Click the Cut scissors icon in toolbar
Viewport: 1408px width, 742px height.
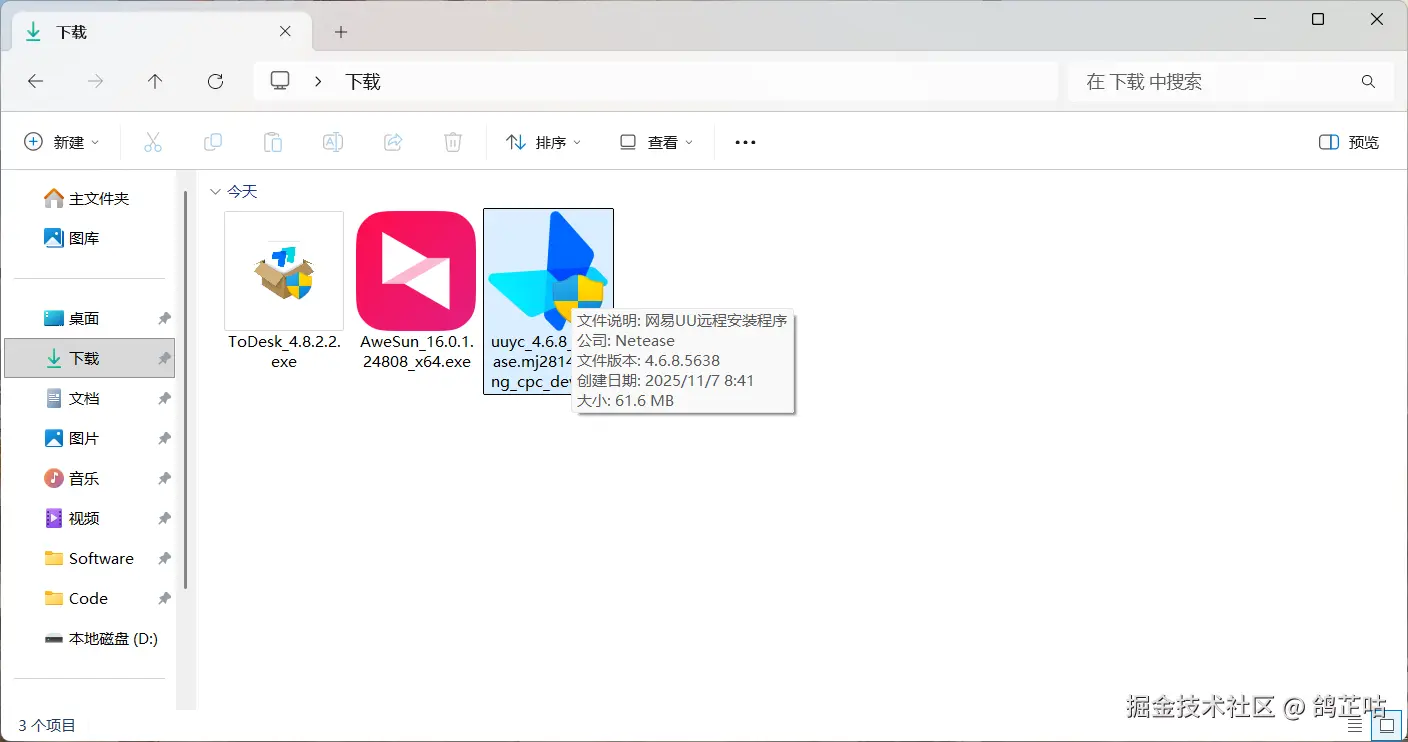pos(153,142)
